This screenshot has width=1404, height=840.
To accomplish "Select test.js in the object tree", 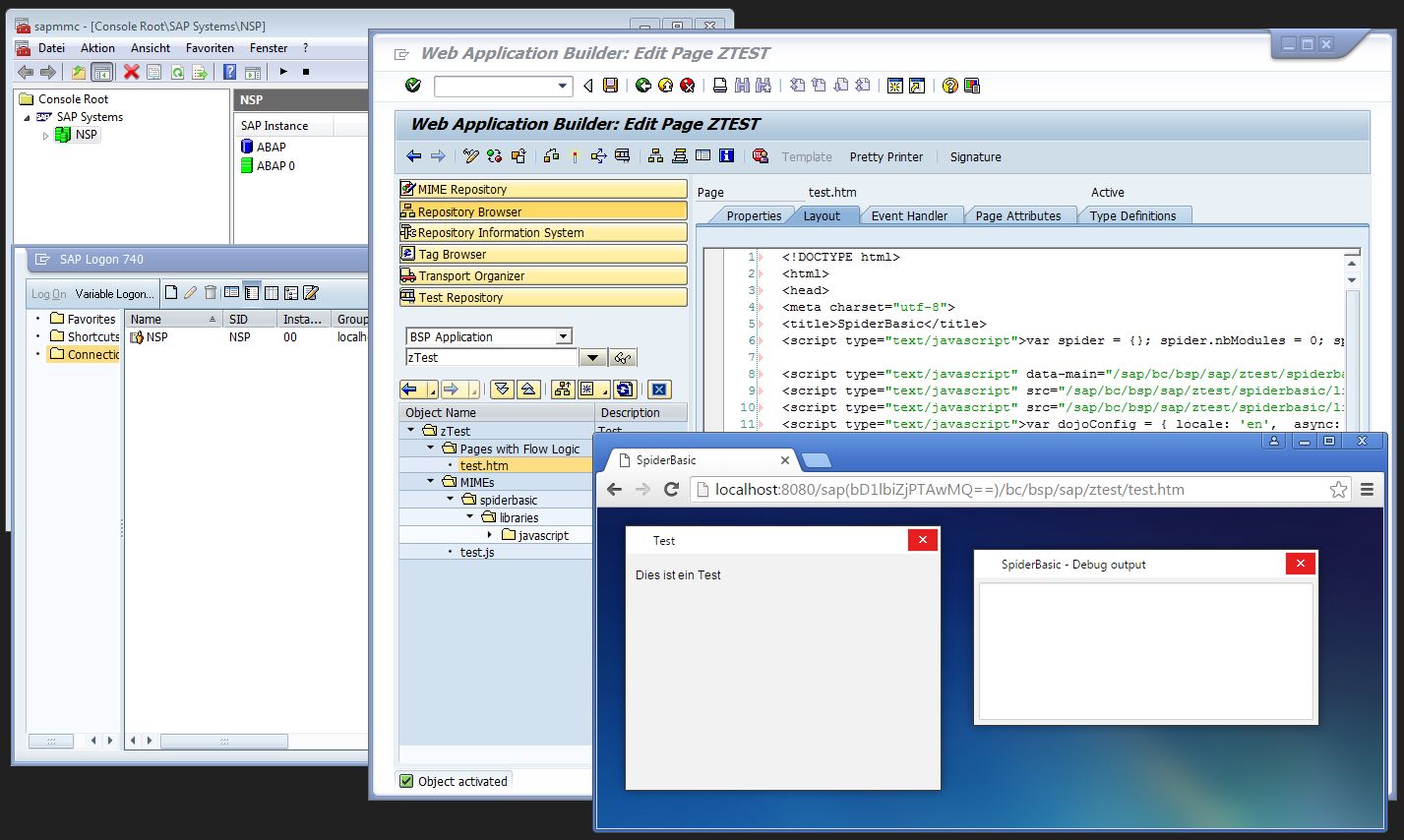I will pyautogui.click(x=476, y=552).
